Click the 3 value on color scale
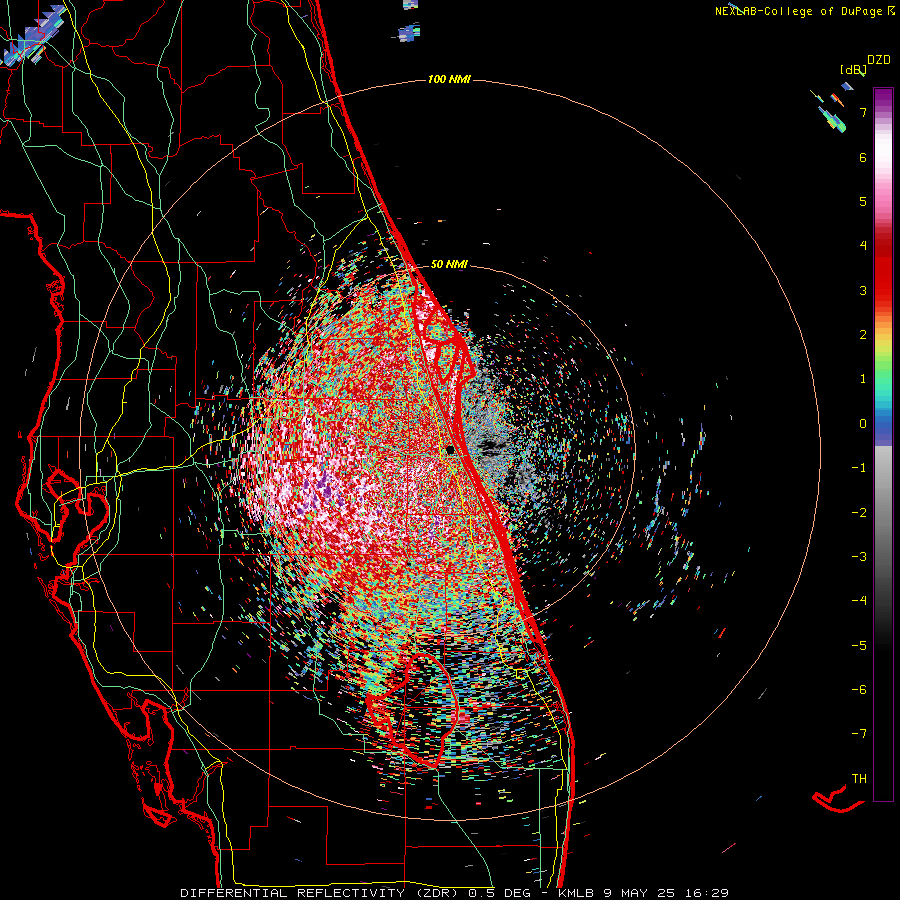Viewport: 900px width, 900px height. click(x=863, y=290)
